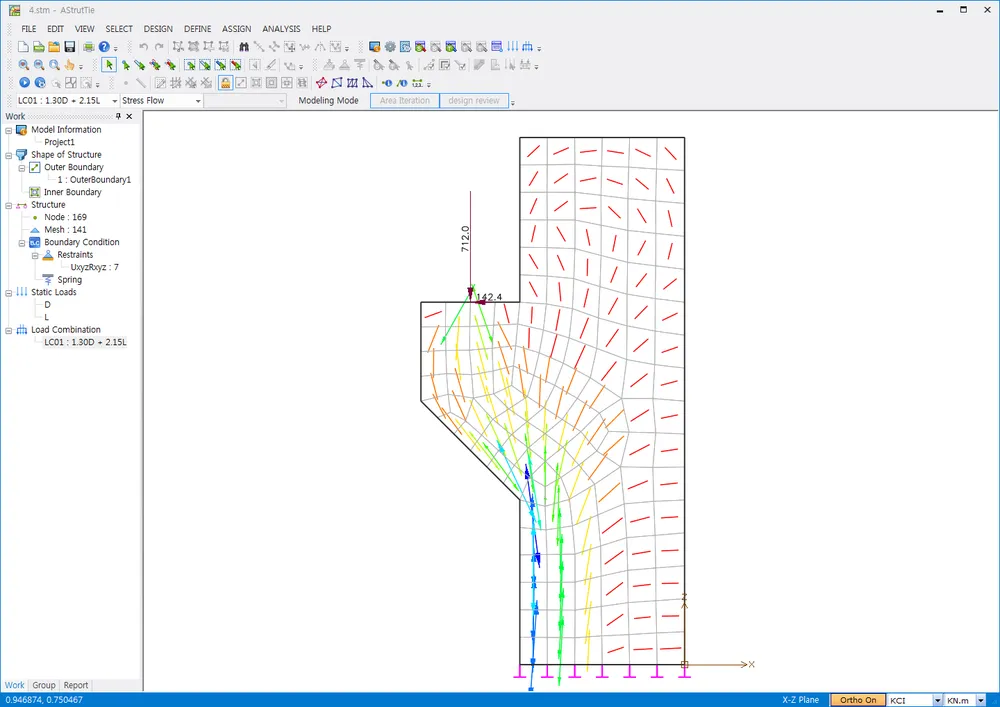
Task: Select LC01 : 1.30D + 2.15L tree item
Action: coord(85,342)
